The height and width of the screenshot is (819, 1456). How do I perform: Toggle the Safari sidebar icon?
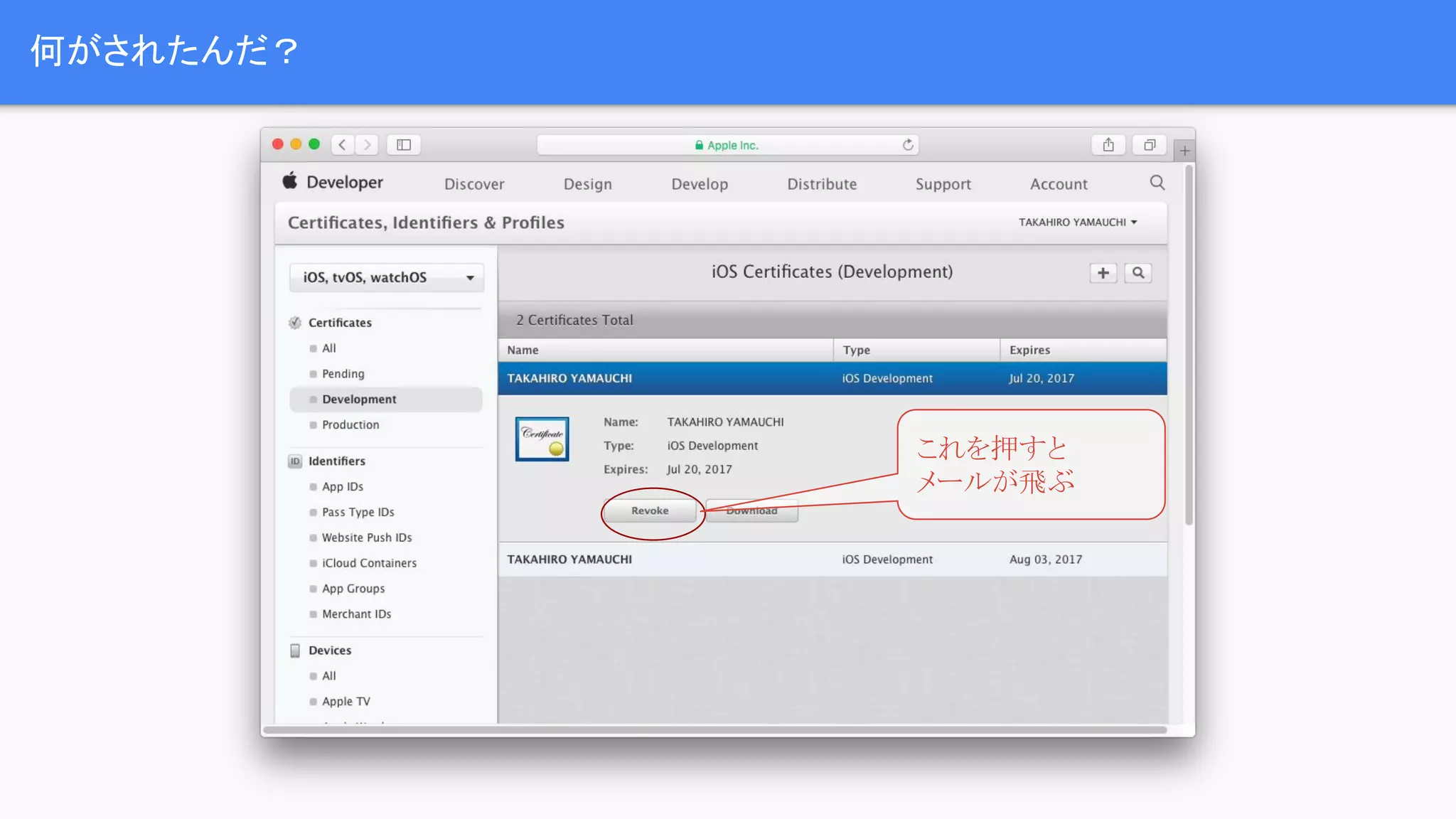coord(404,145)
